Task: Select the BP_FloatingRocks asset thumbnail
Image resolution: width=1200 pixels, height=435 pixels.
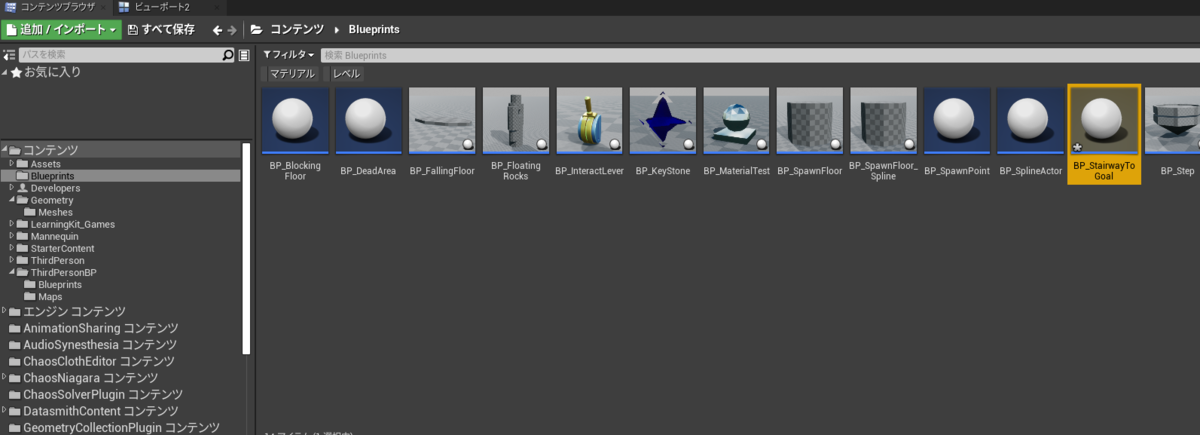Action: 516,121
